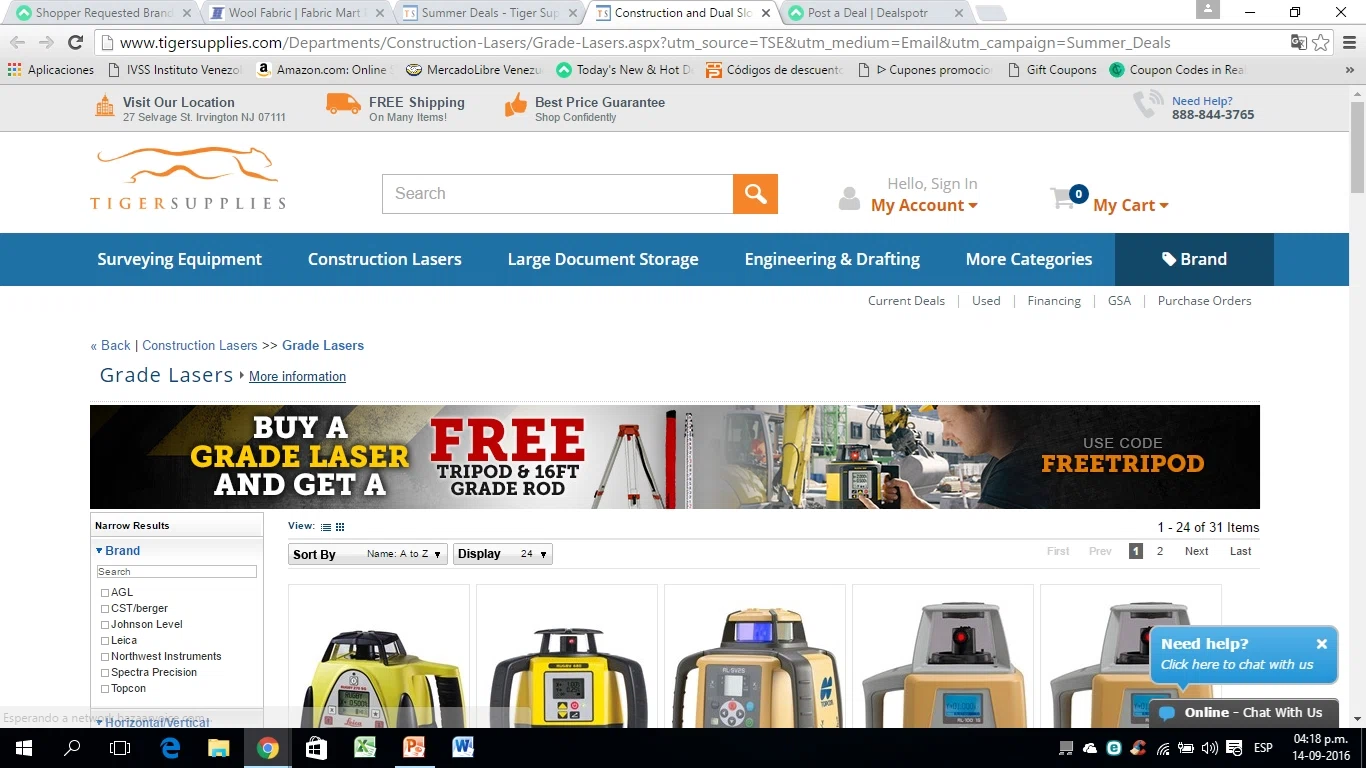Open Engineering & Drafting menu
Viewport: 1366px width, 768px height.
(832, 259)
